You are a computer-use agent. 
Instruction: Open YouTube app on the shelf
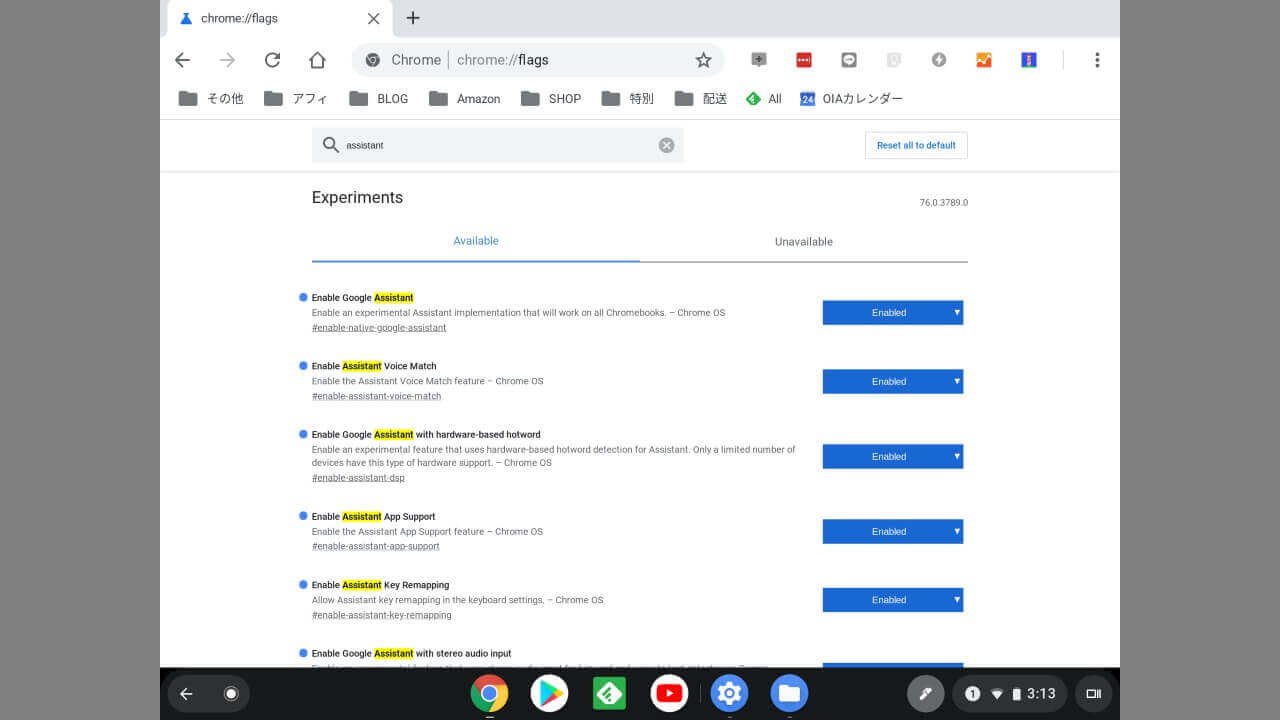click(x=668, y=693)
